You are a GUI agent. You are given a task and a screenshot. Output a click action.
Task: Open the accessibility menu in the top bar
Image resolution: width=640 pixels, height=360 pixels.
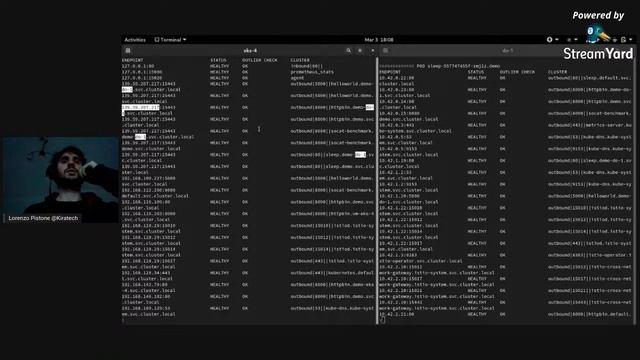click(x=552, y=40)
